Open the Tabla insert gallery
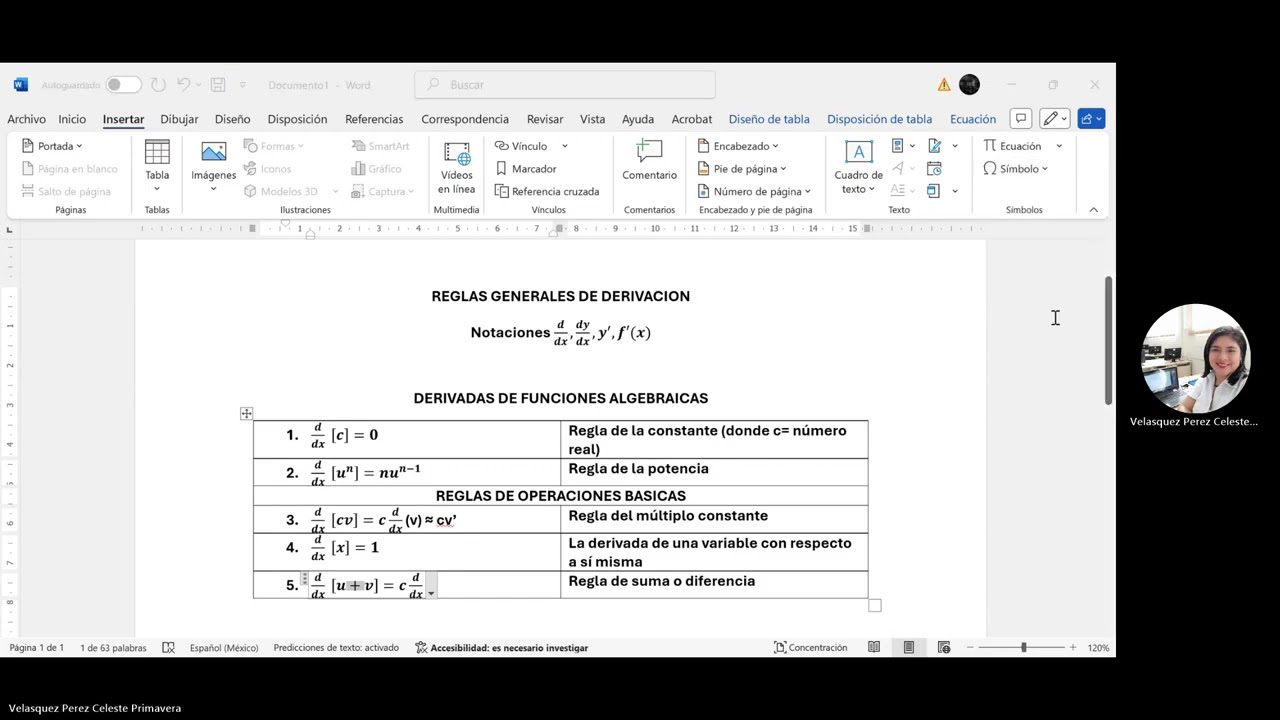Screen dimensions: 1280x720 click(x=157, y=167)
